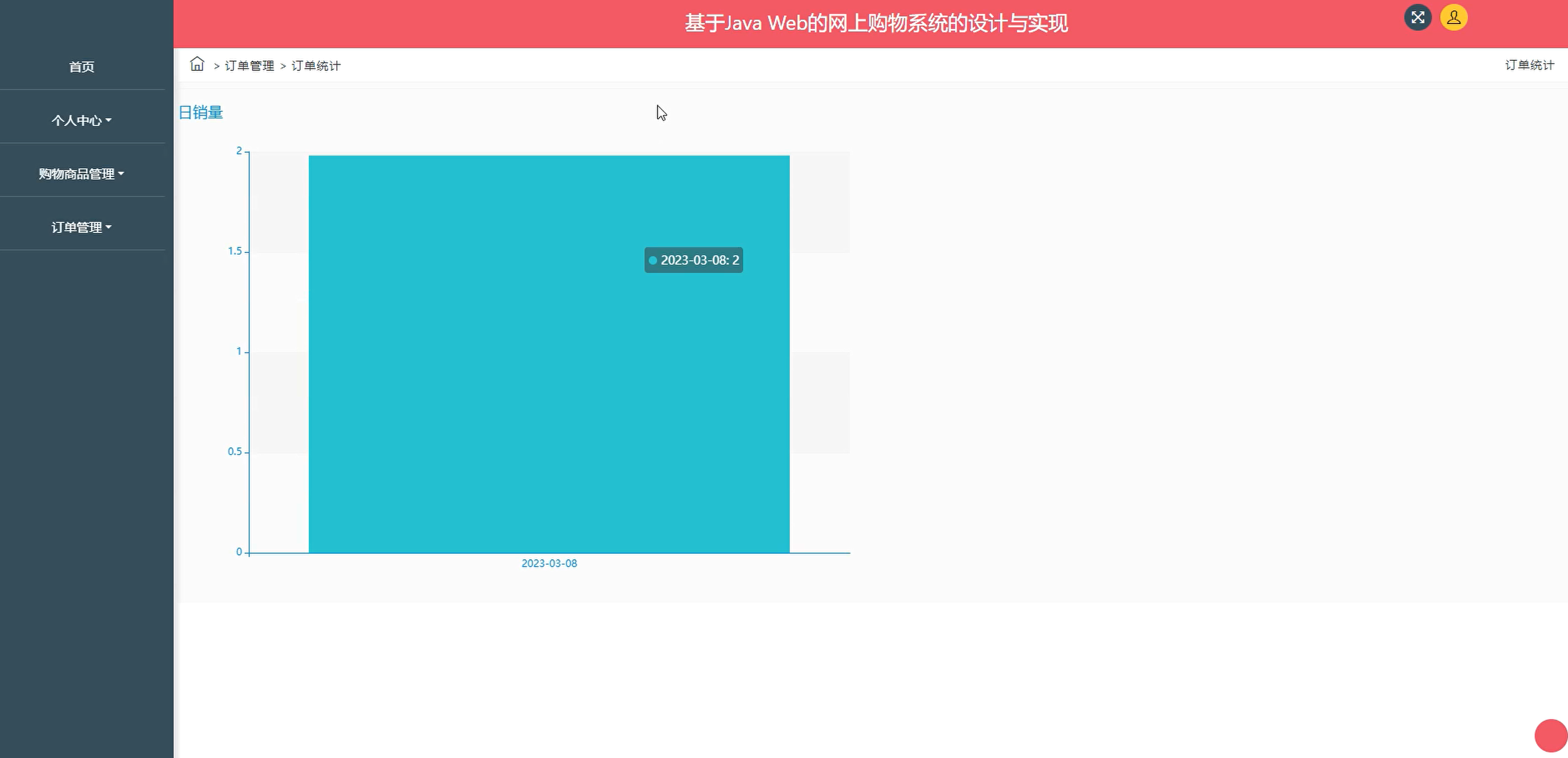1568x758 pixels.
Task: Click the home icon in the breadcrumb
Action: (x=197, y=64)
